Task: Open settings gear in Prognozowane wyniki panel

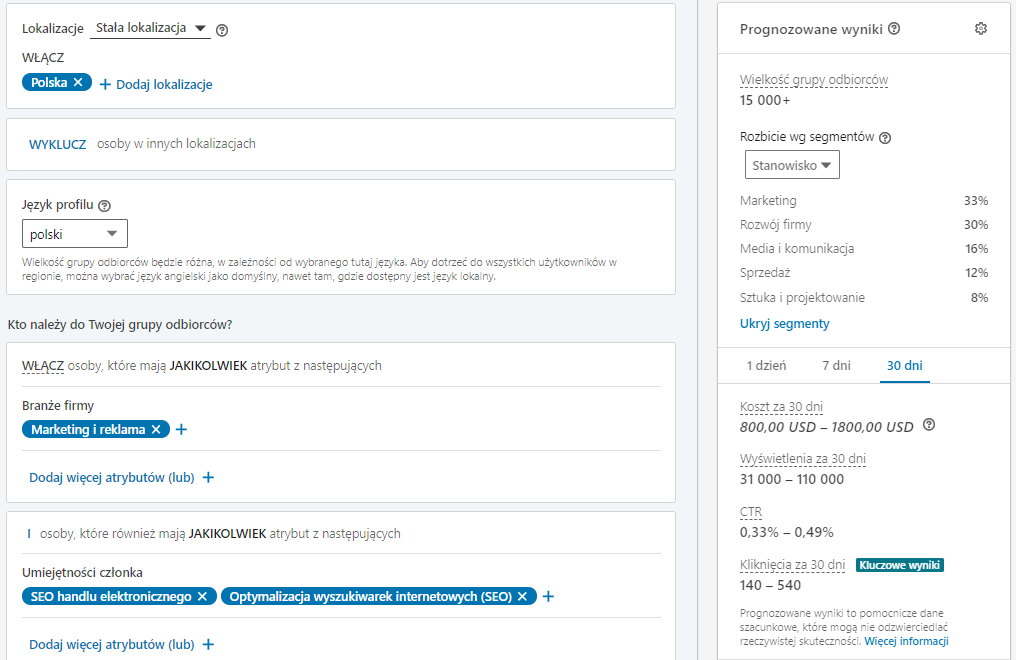Action: click(980, 29)
